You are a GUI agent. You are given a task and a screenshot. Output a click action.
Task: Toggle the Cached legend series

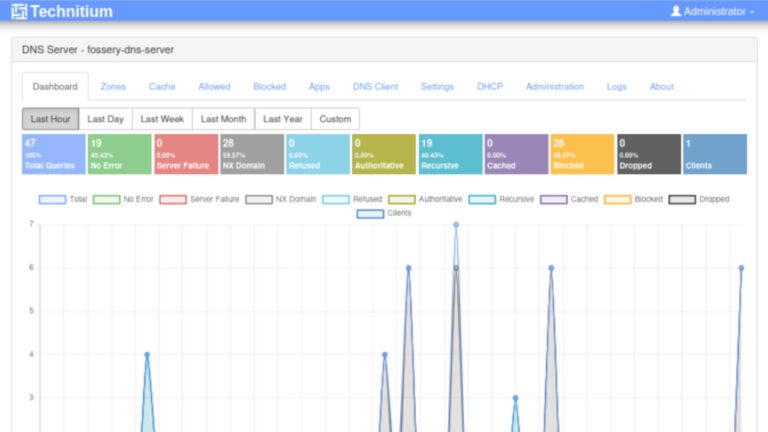569,199
